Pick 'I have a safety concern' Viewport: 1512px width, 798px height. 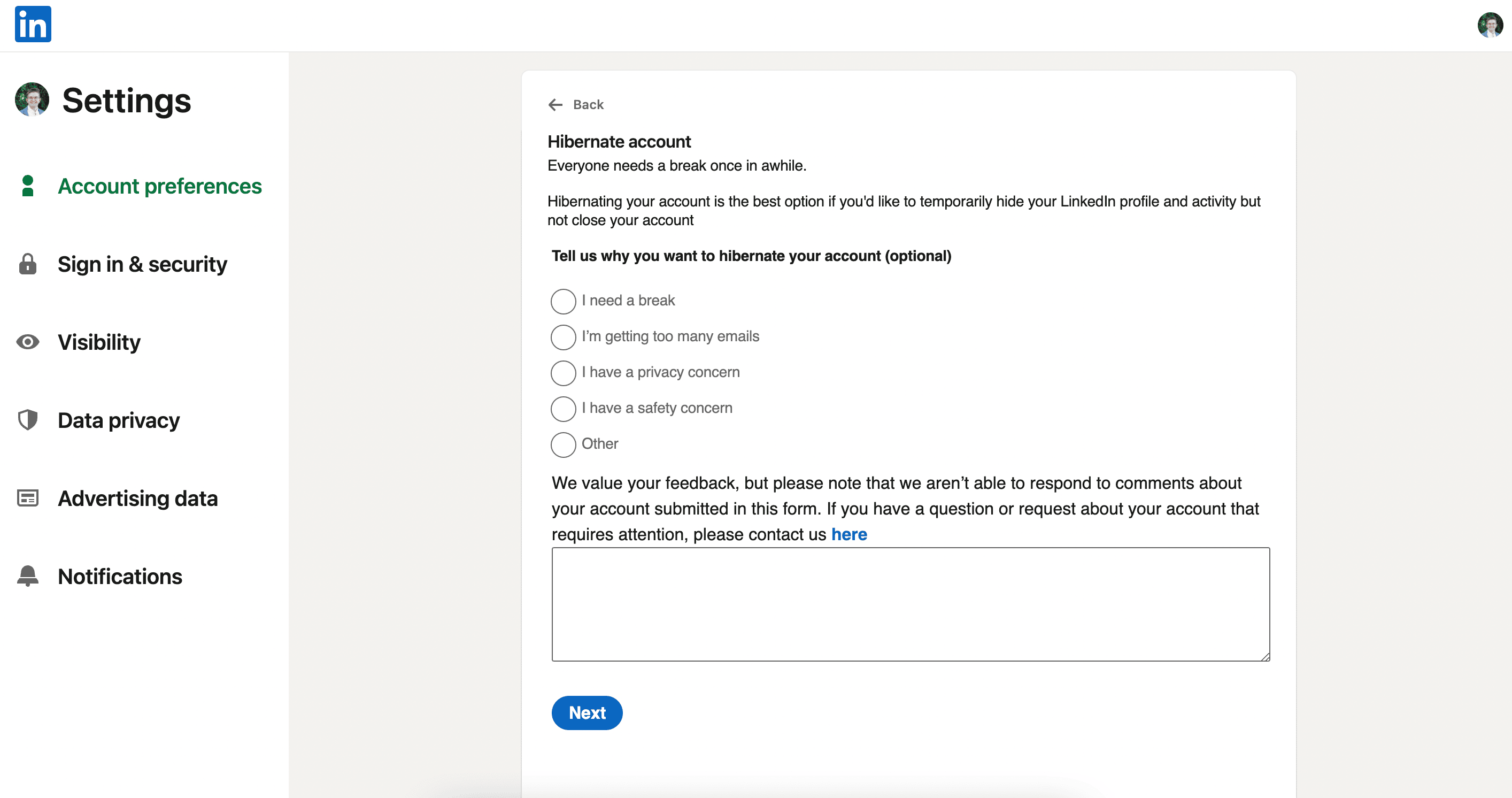pyautogui.click(x=563, y=409)
